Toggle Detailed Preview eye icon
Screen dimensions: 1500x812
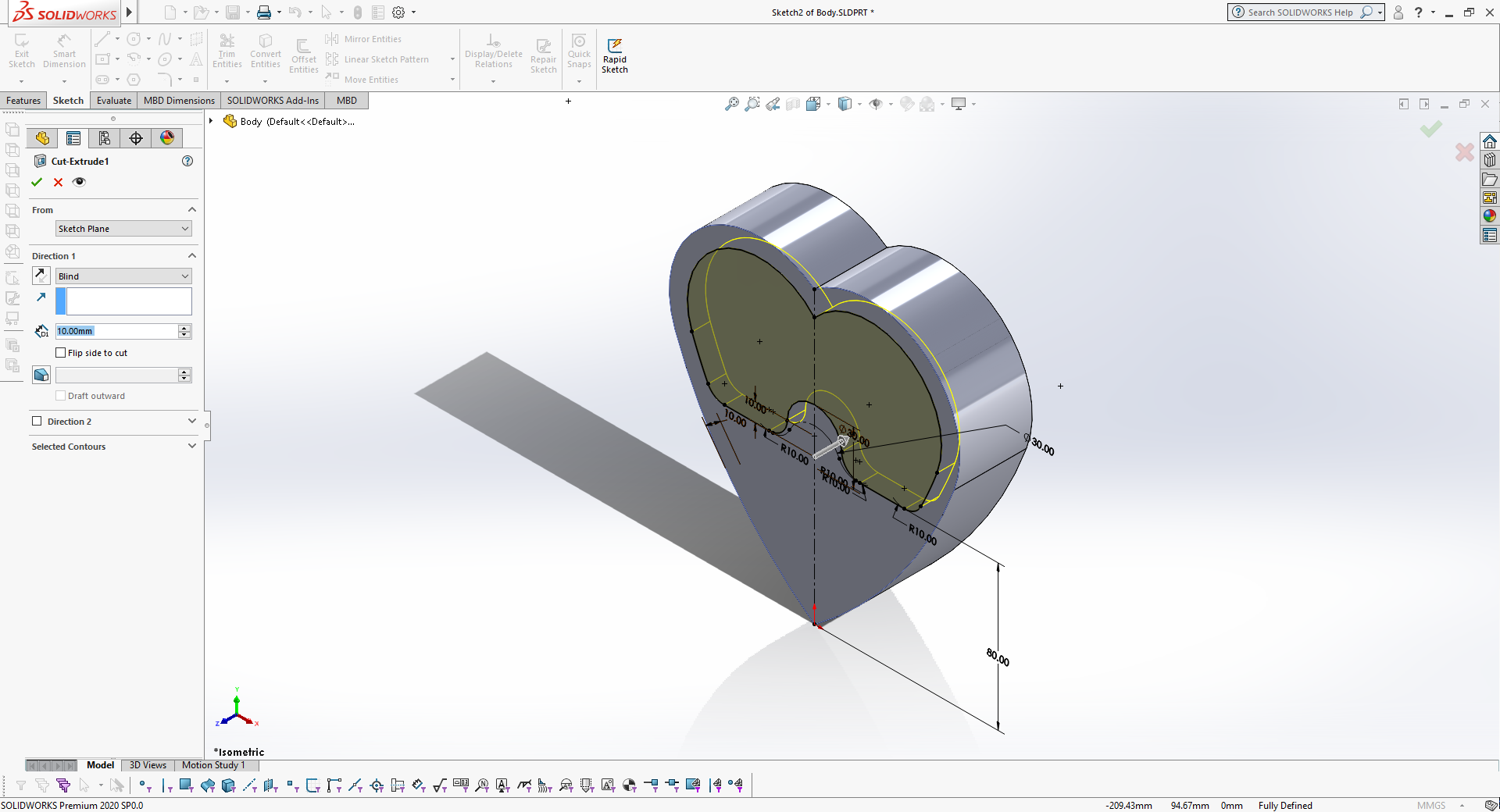click(x=79, y=182)
